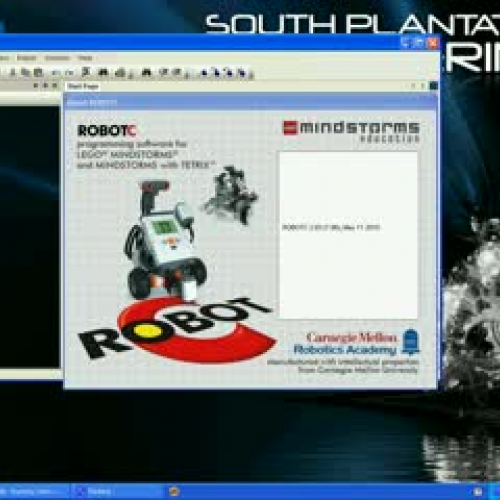The height and width of the screenshot is (500, 500).
Task: Click the Paste icon in the toolbar
Action: [x=38, y=72]
